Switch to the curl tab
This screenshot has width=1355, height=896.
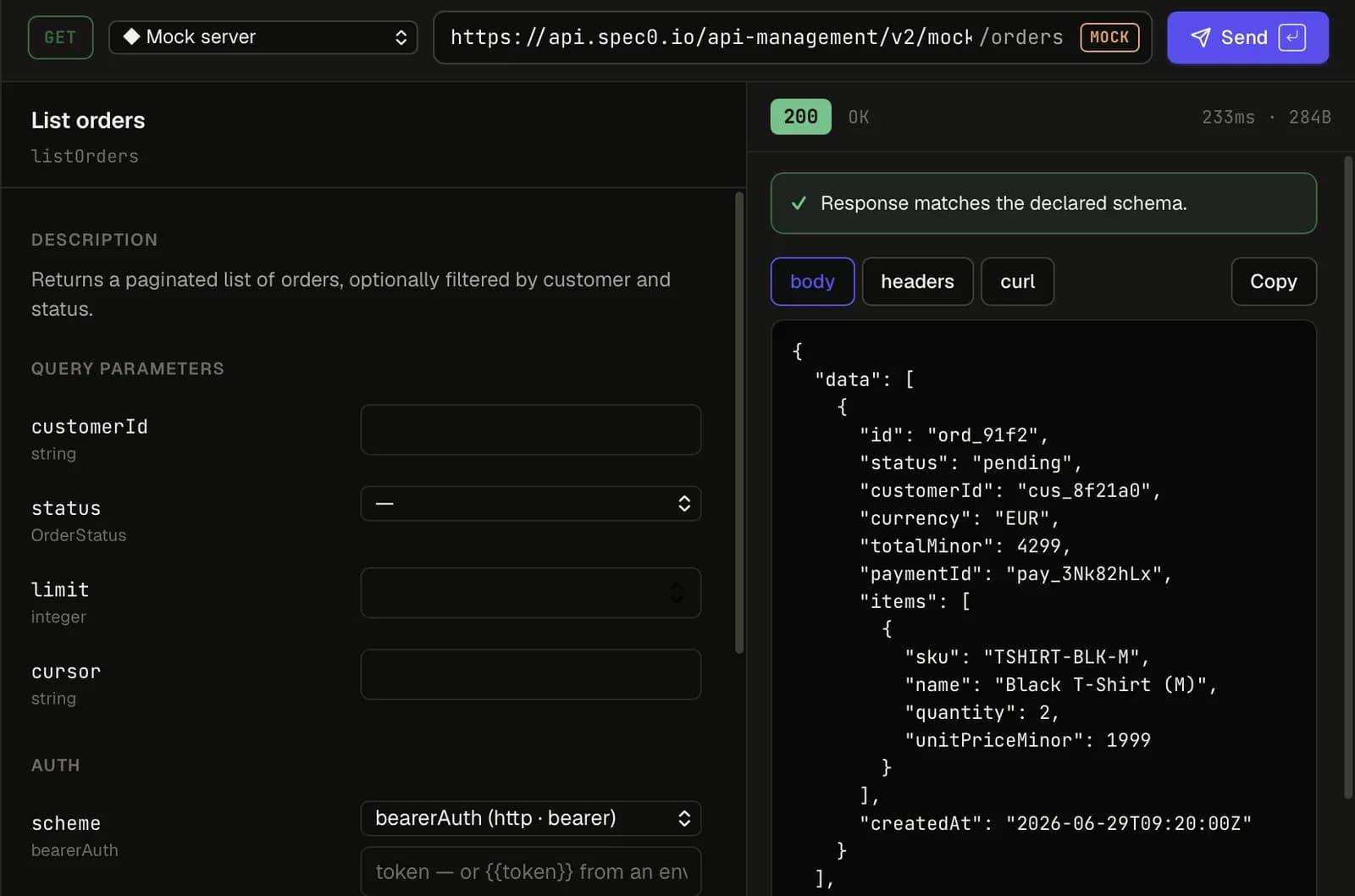pos(1017,281)
